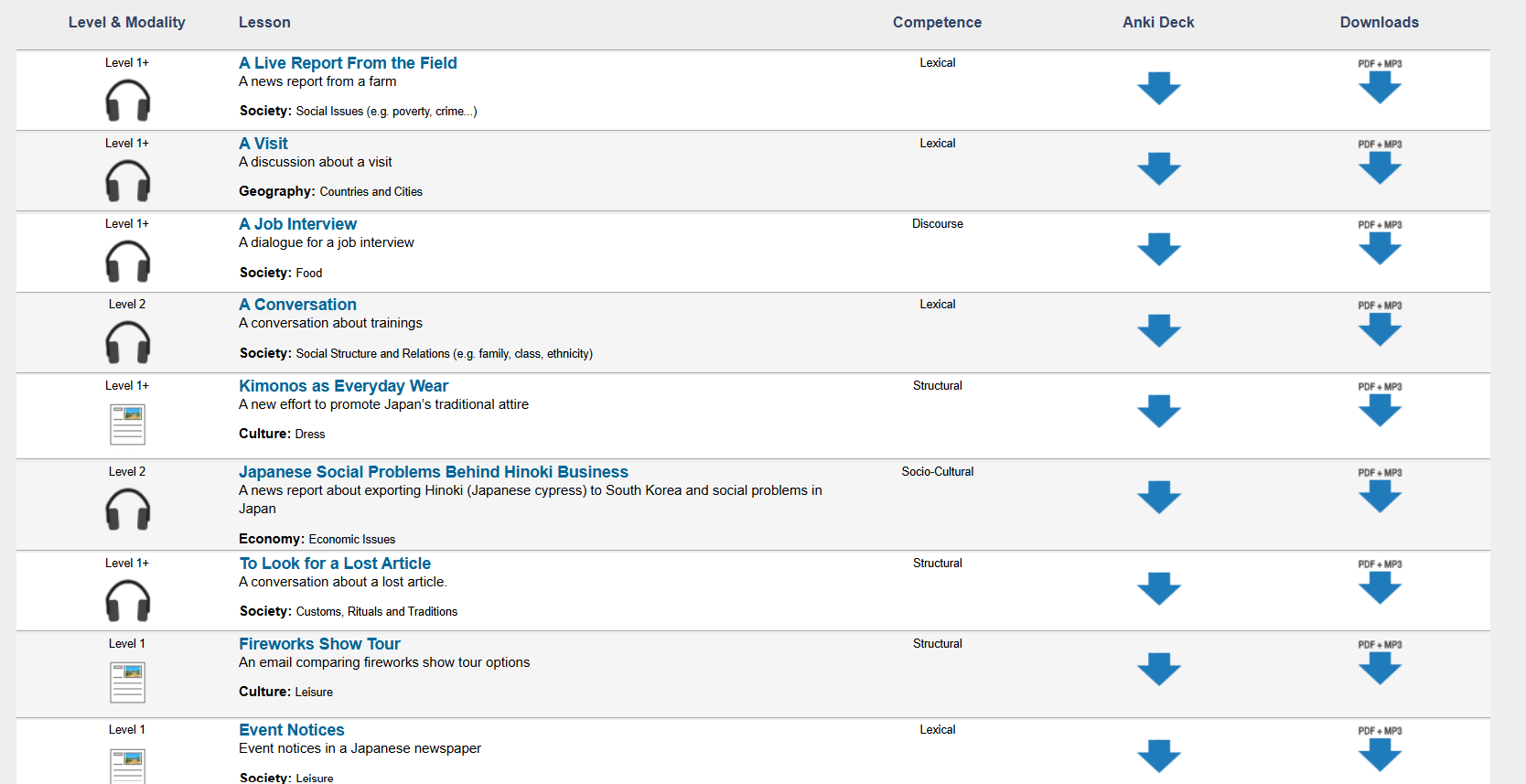Image resolution: width=1526 pixels, height=784 pixels.
Task: Click 'Level 2' label in A Conversation row
Action: pyautogui.click(x=127, y=305)
